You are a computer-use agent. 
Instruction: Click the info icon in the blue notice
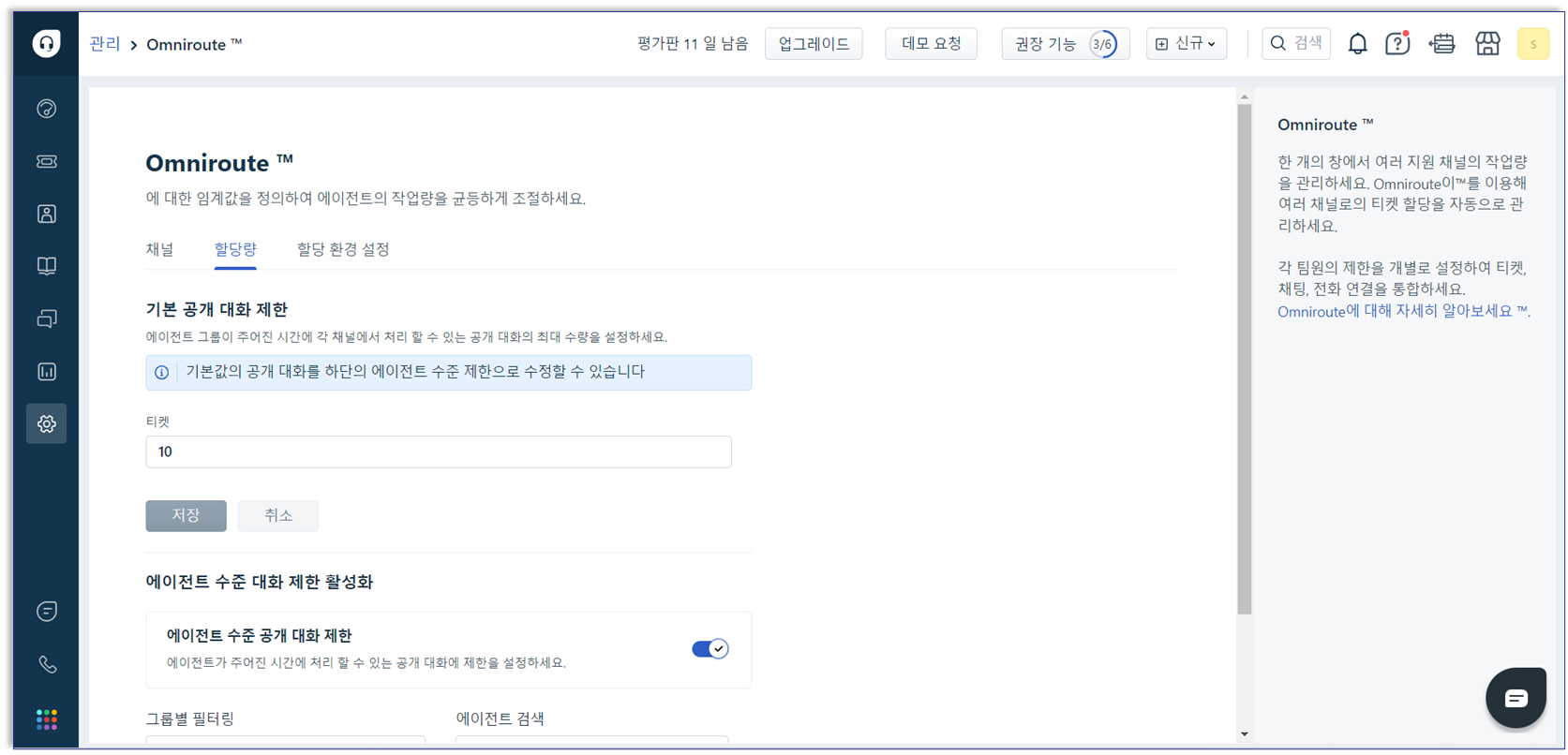(161, 373)
